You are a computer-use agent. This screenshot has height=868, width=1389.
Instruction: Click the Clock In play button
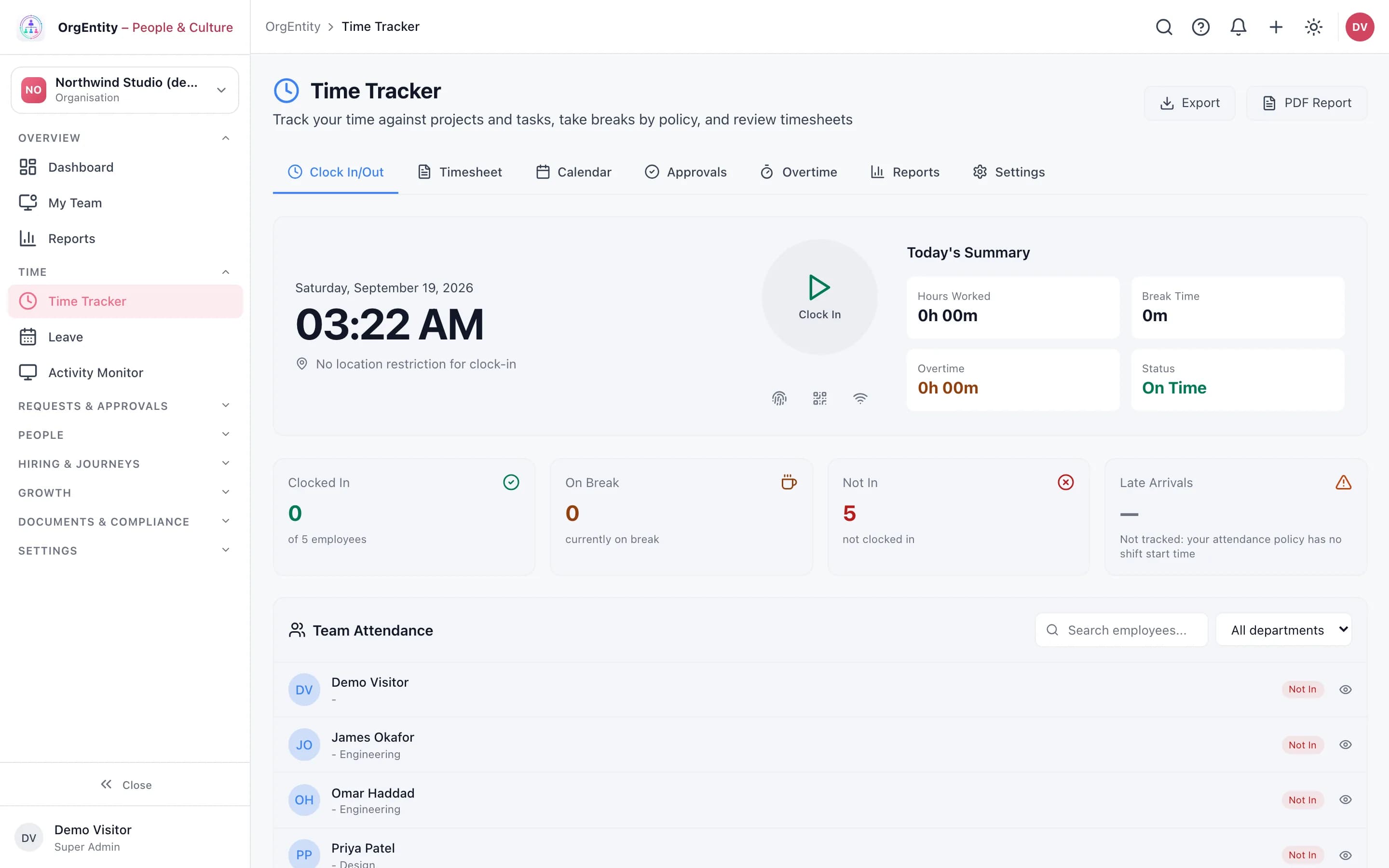819,297
